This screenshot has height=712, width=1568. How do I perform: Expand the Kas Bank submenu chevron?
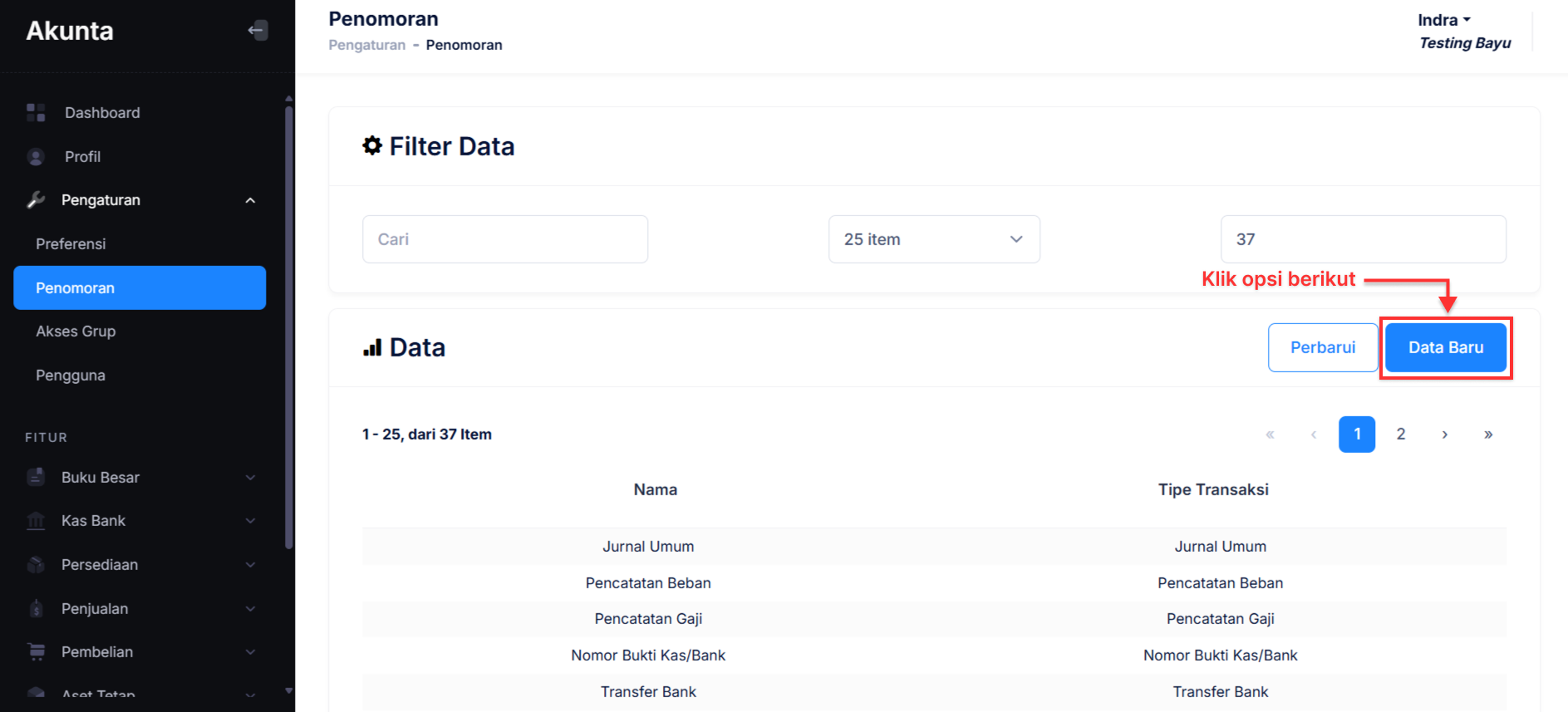point(250,521)
